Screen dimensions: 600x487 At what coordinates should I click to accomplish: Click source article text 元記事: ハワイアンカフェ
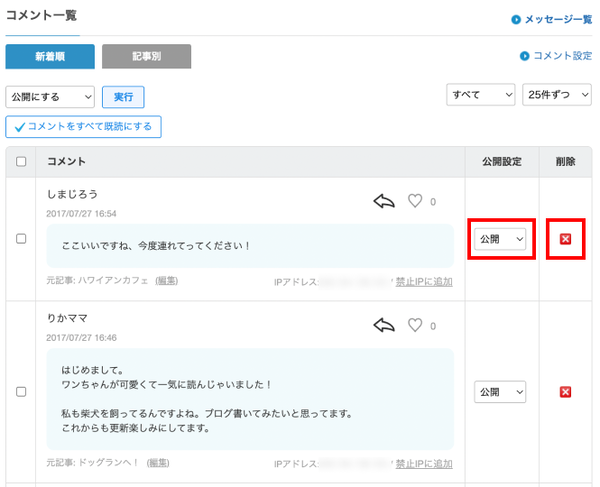pos(97,281)
